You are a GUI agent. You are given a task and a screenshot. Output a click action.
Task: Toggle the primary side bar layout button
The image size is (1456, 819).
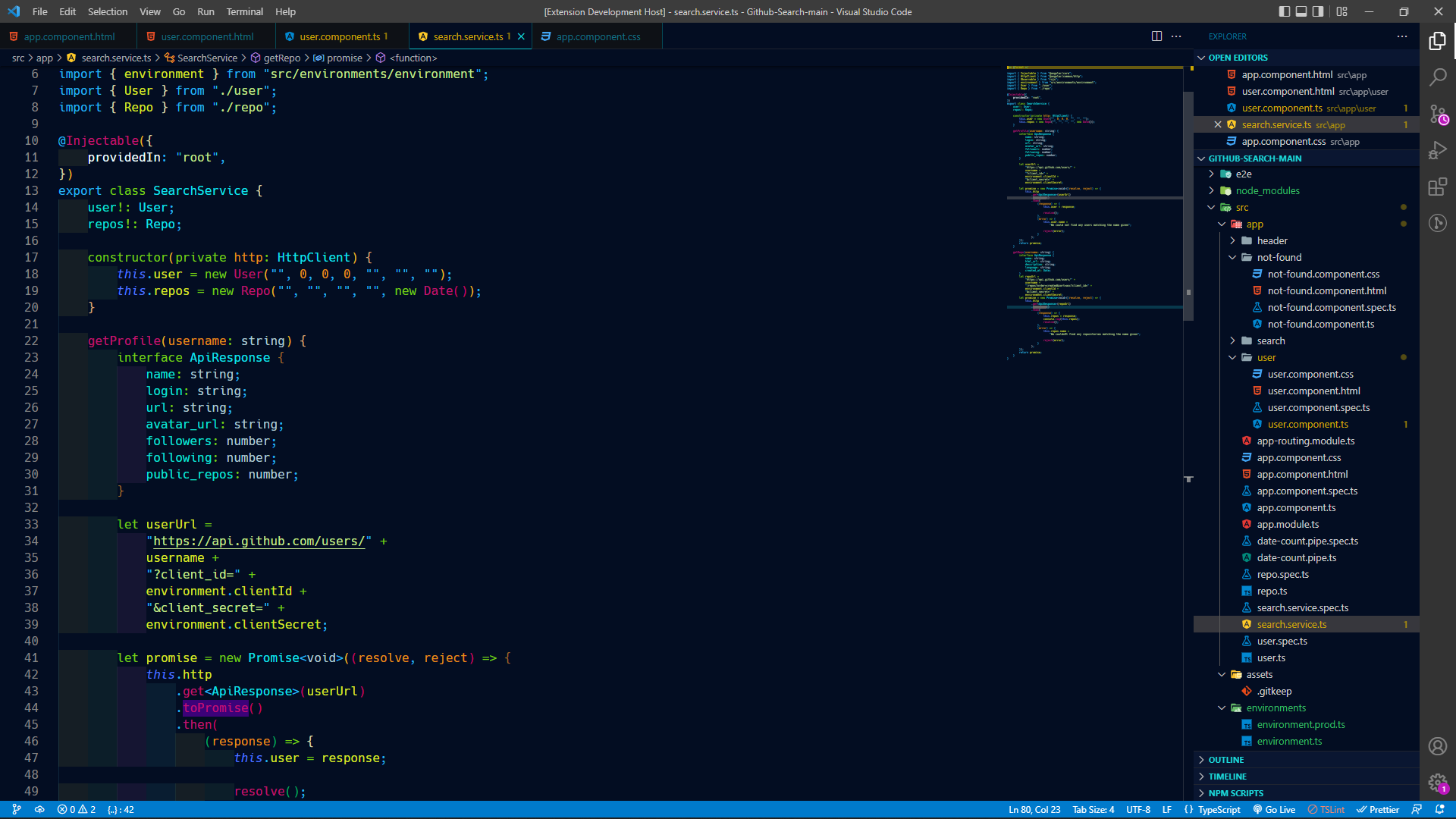[x=1284, y=11]
